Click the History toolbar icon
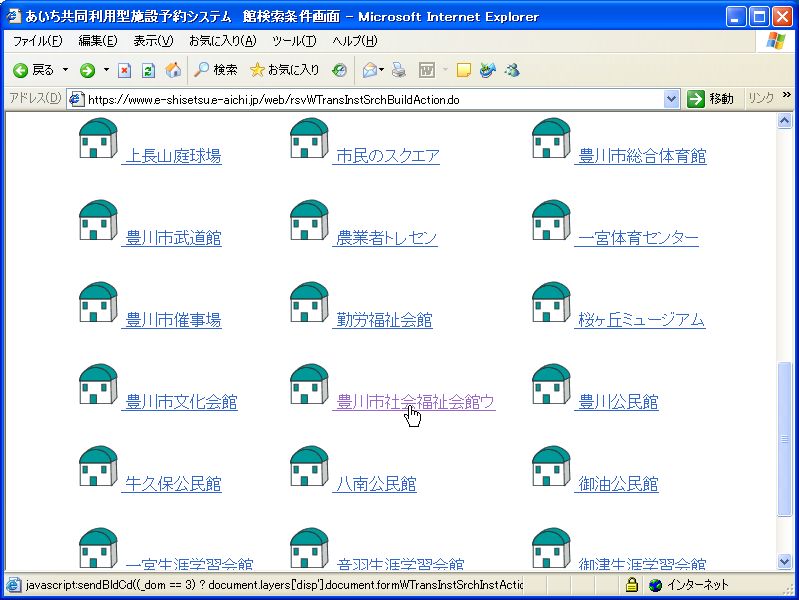Image resolution: width=799 pixels, height=600 pixels. coord(340,70)
